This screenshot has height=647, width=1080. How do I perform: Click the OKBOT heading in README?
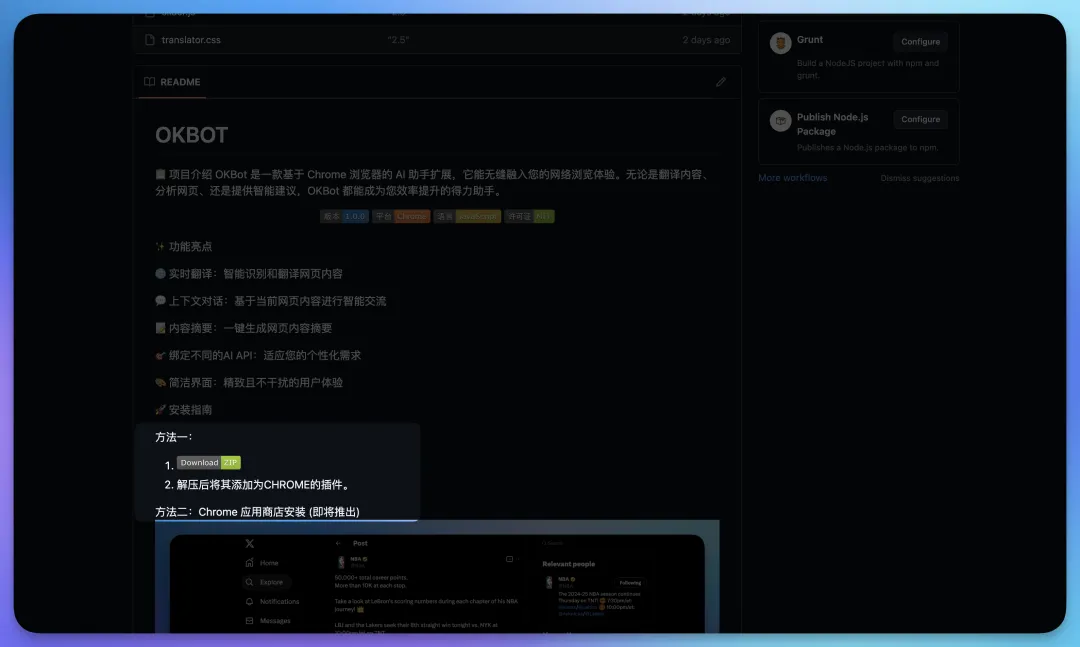click(x=191, y=135)
